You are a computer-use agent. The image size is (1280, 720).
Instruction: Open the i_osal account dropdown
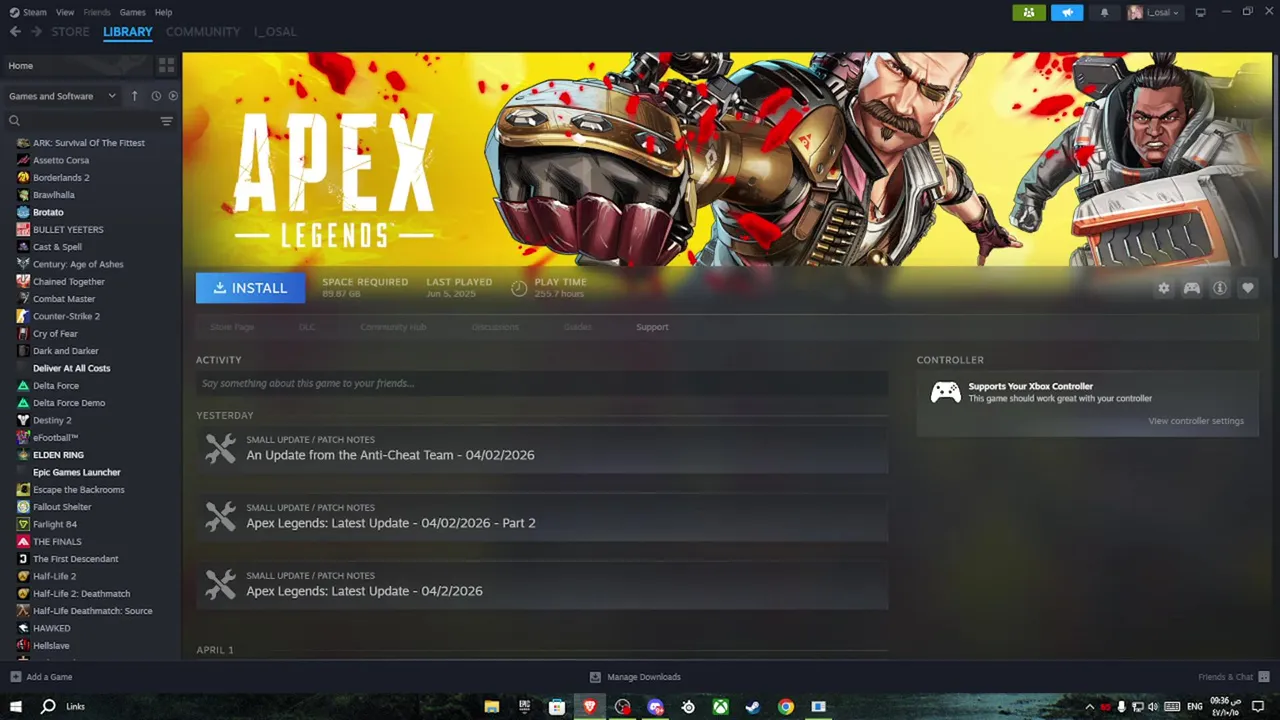(x=1154, y=12)
